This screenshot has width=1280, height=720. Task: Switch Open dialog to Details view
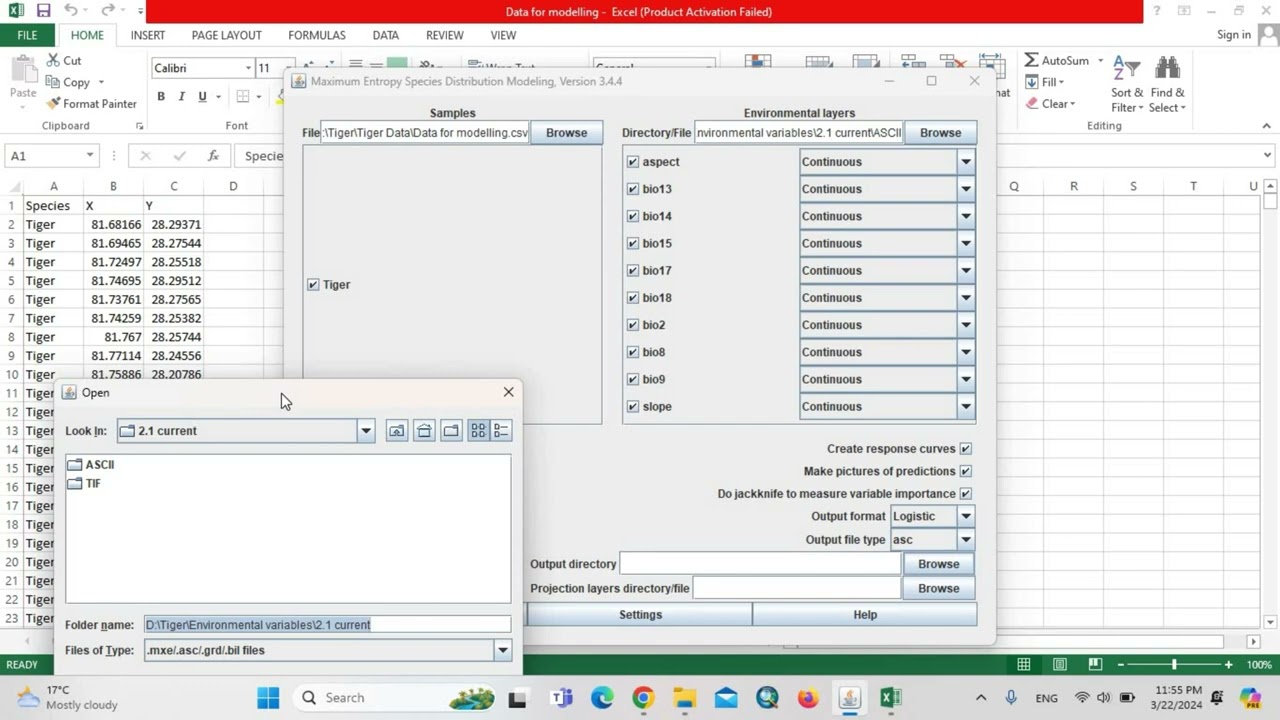[x=501, y=431]
